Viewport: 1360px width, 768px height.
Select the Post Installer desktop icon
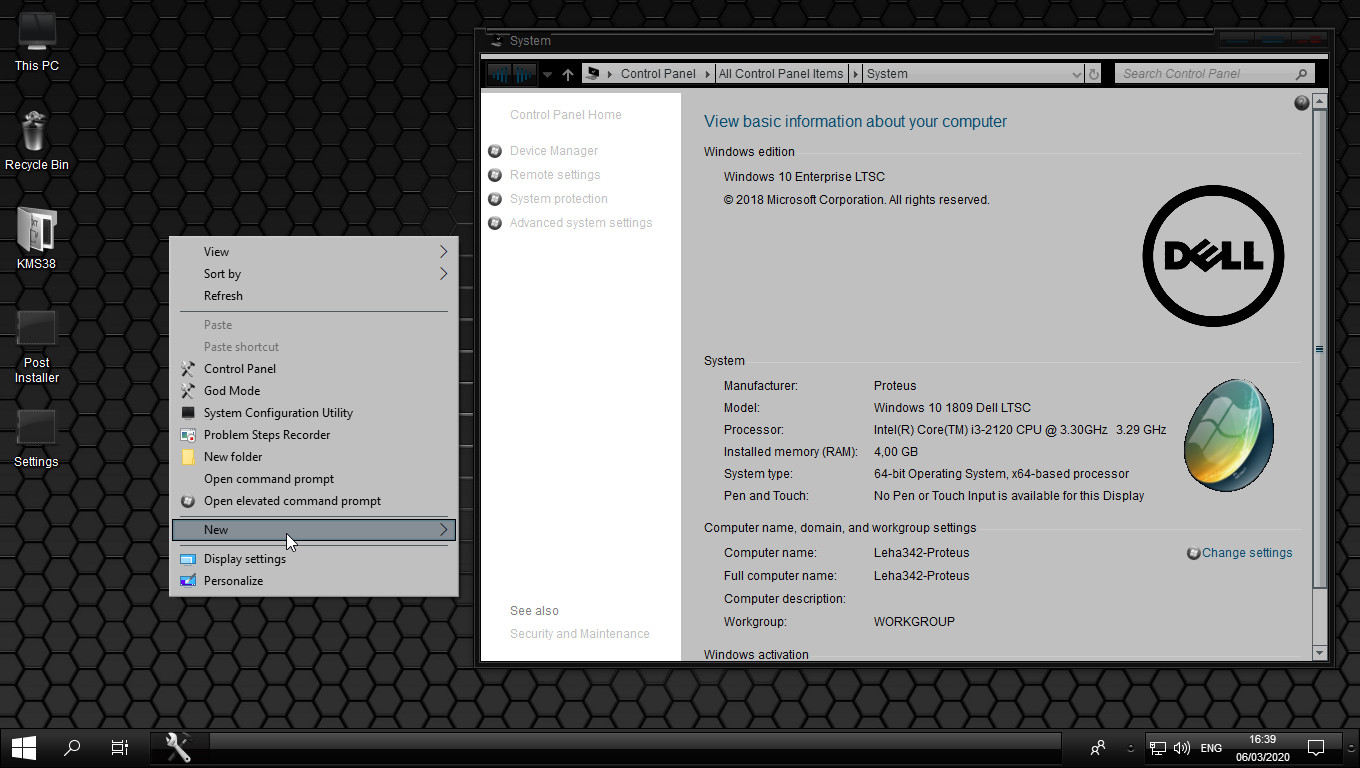point(37,346)
